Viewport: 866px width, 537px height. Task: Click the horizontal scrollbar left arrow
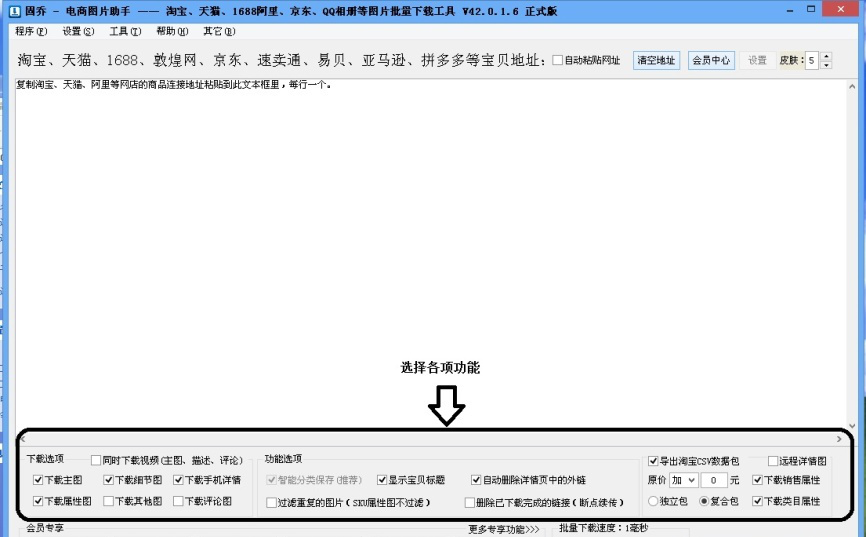tap(22, 439)
